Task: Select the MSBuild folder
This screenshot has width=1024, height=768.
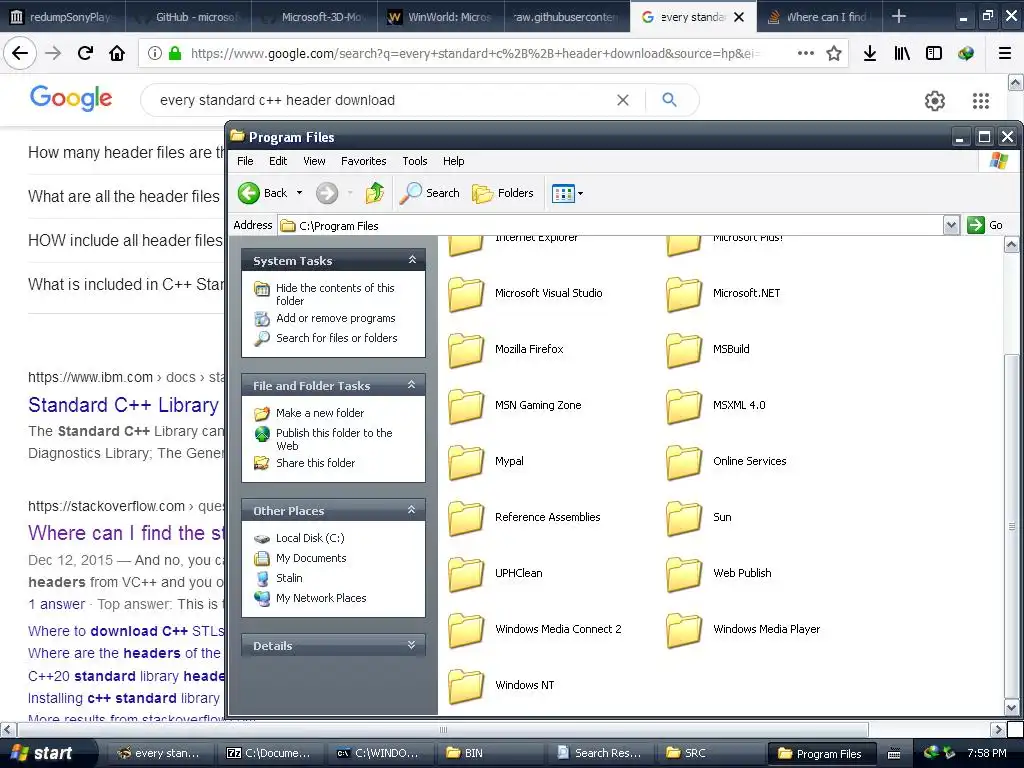Action: click(708, 349)
